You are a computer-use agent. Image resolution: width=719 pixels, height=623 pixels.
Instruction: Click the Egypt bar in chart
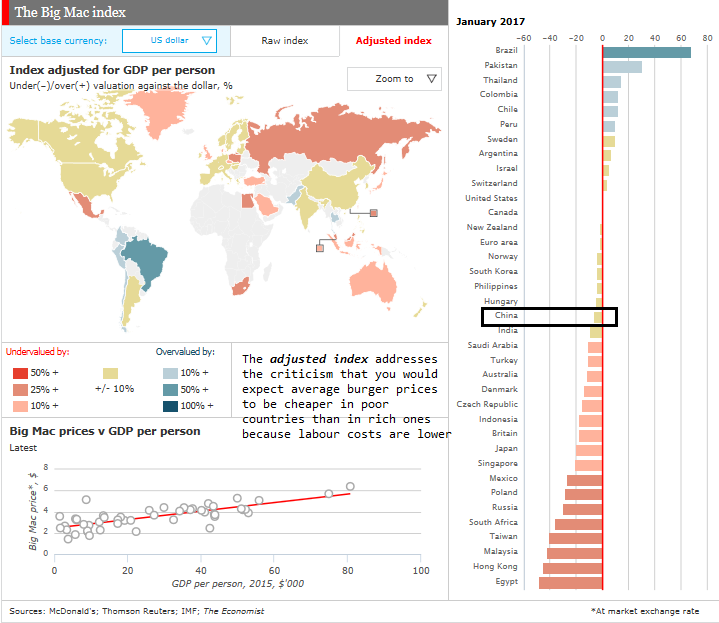pos(570,583)
